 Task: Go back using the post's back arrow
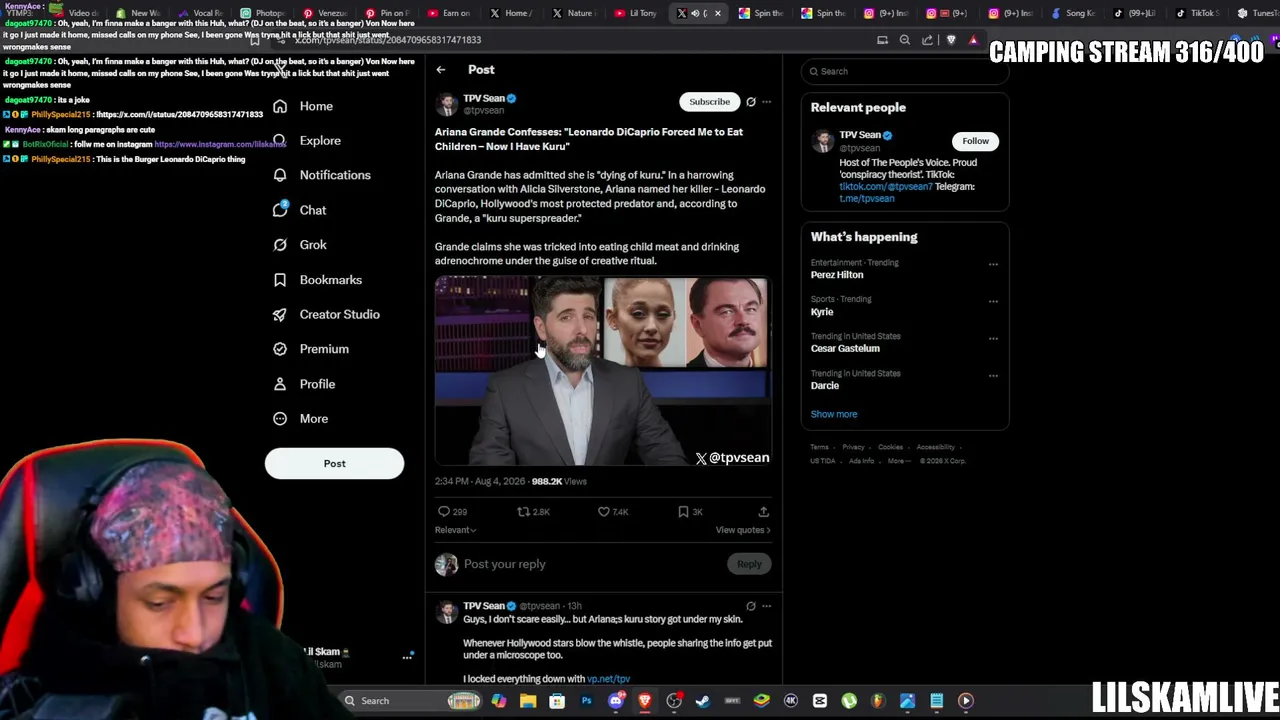pos(441,70)
